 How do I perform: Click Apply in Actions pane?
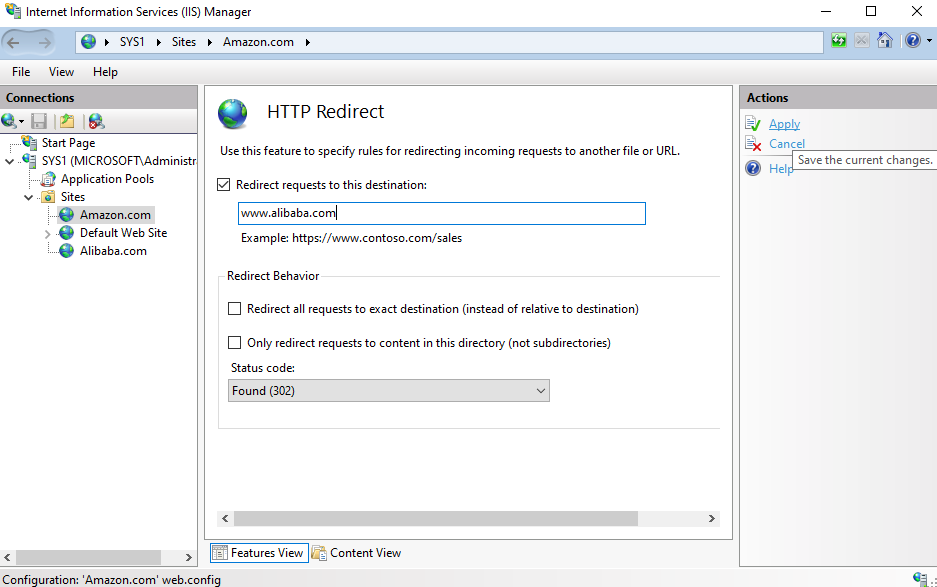click(x=784, y=124)
